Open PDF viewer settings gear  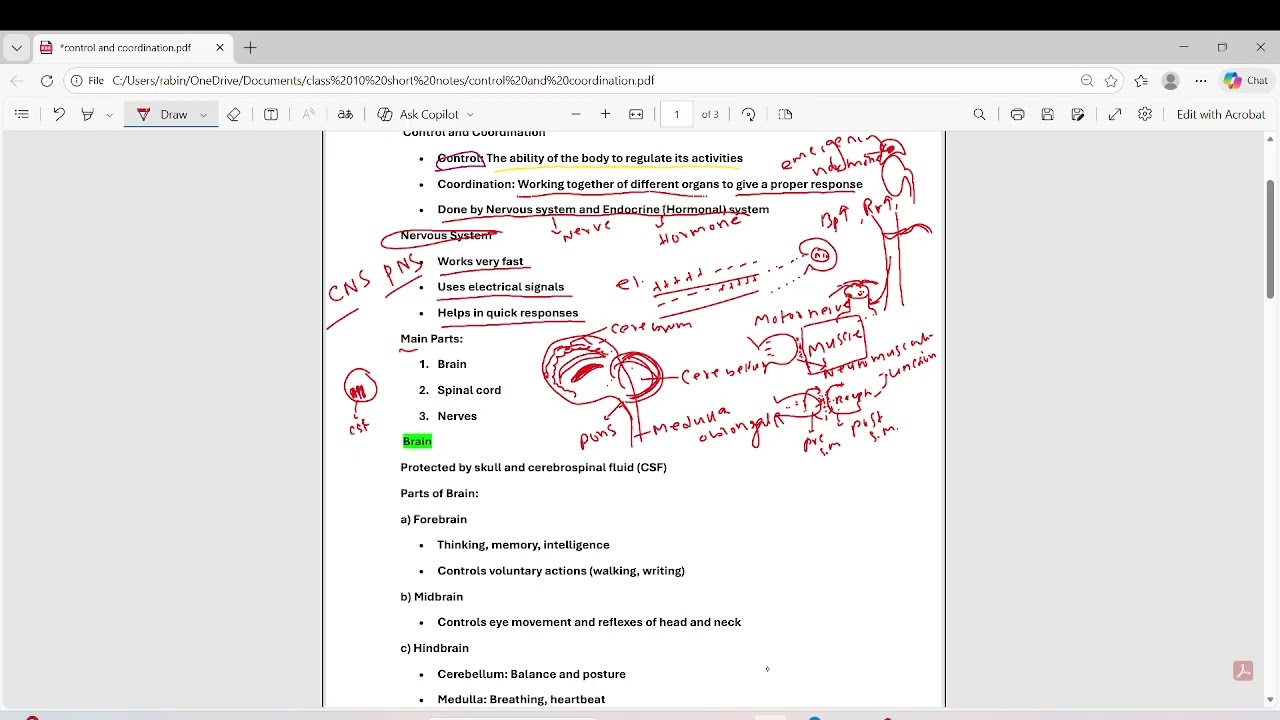(1145, 115)
